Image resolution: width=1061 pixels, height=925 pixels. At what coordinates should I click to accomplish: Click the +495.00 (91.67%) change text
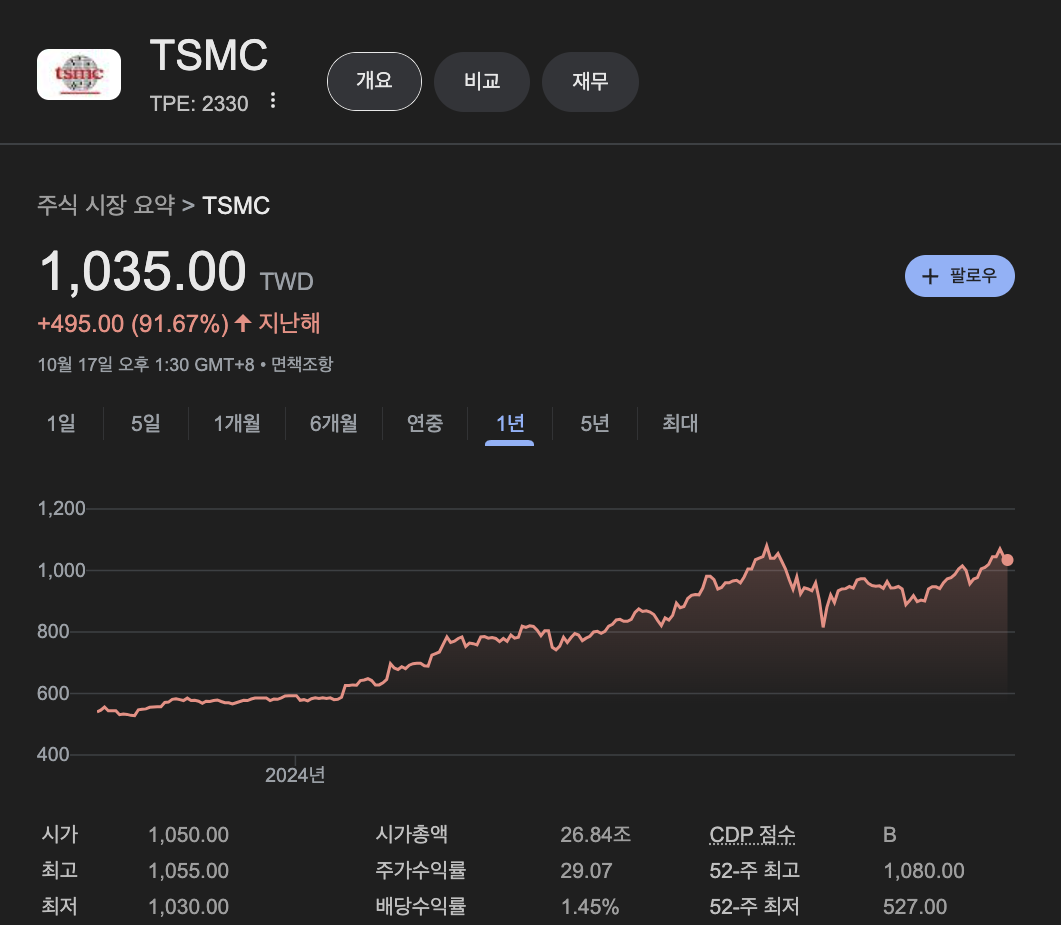pos(133,323)
